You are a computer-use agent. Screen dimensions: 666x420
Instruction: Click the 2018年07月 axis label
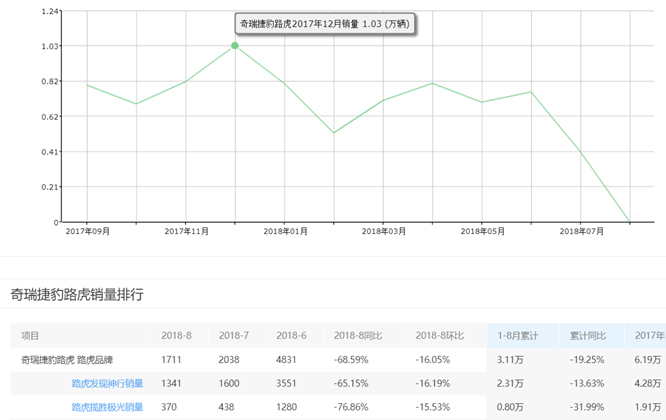pyautogui.click(x=581, y=231)
